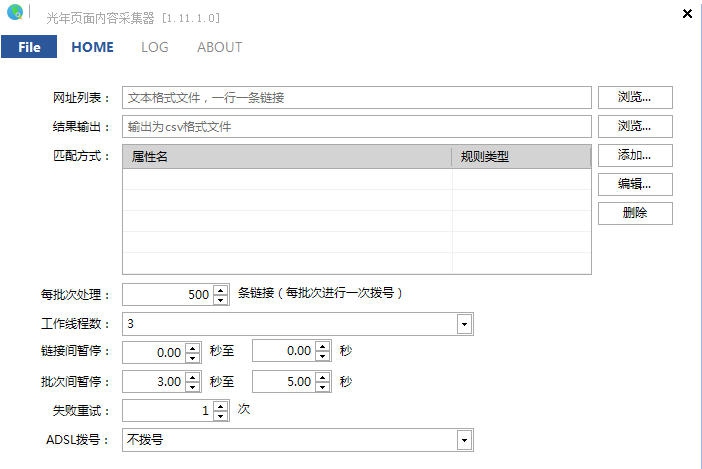Decrease 批次间暂停 maximum value 5.00

click(322, 387)
